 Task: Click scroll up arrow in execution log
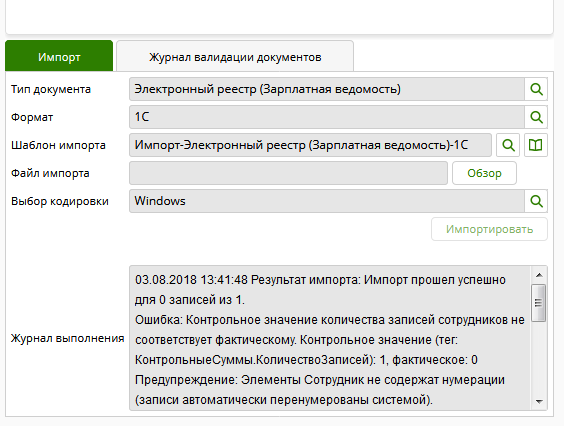click(x=539, y=275)
